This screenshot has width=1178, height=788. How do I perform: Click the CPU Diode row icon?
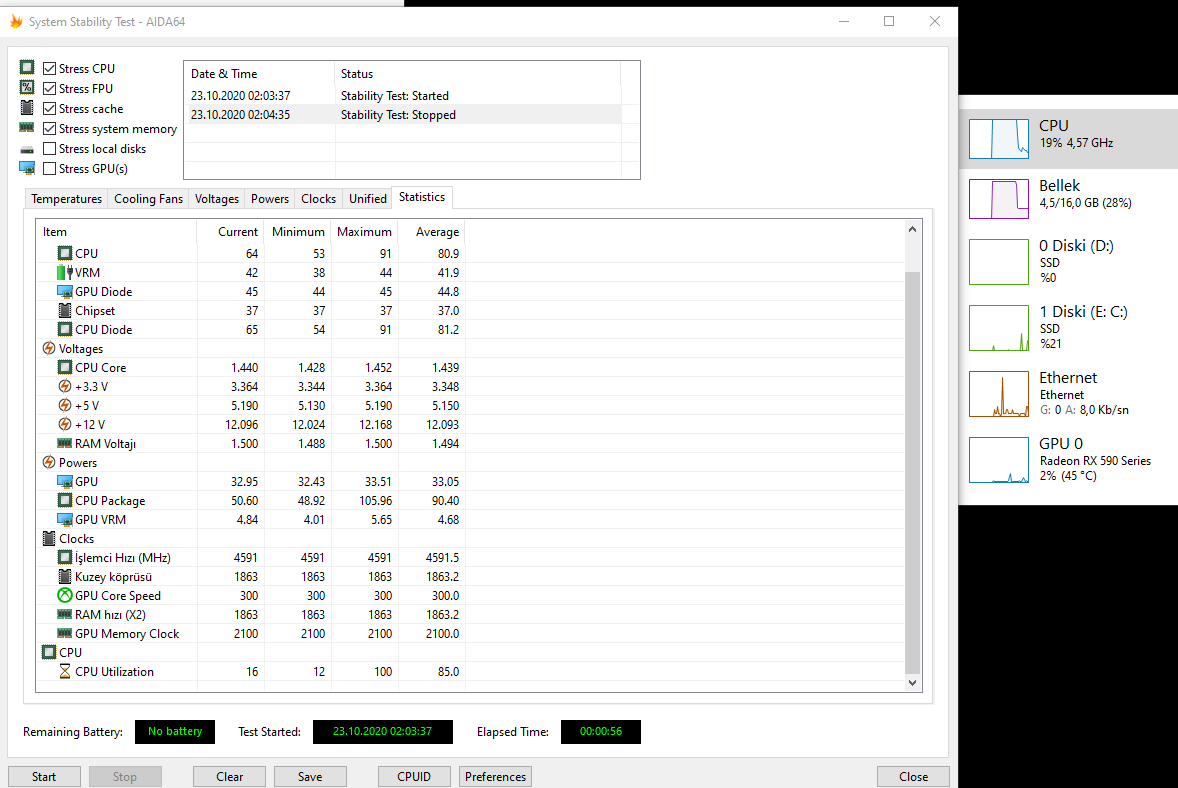coord(65,329)
